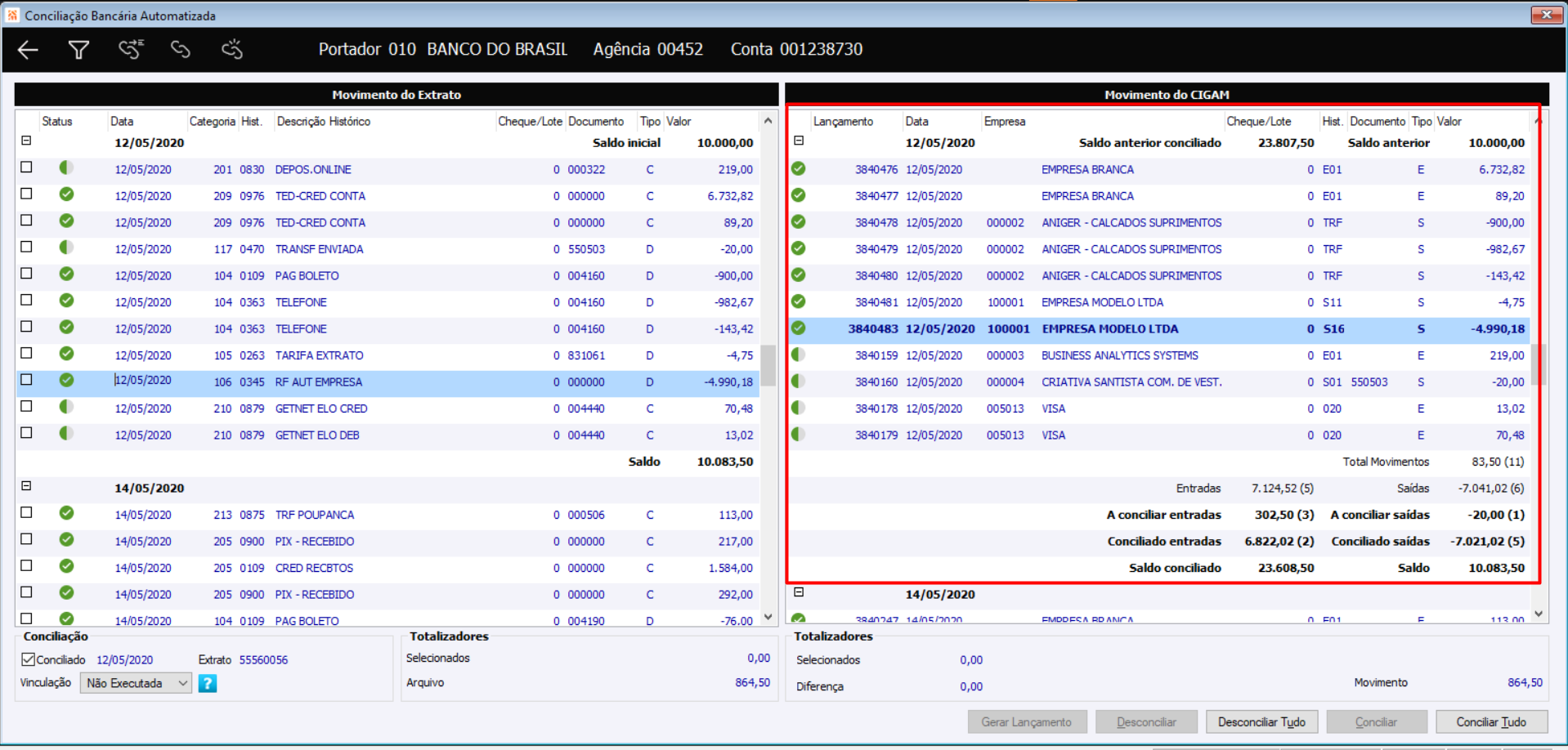The width and height of the screenshot is (1568, 750).
Task: Click the status icon of lançamento 3840478
Action: pyautogui.click(x=798, y=221)
